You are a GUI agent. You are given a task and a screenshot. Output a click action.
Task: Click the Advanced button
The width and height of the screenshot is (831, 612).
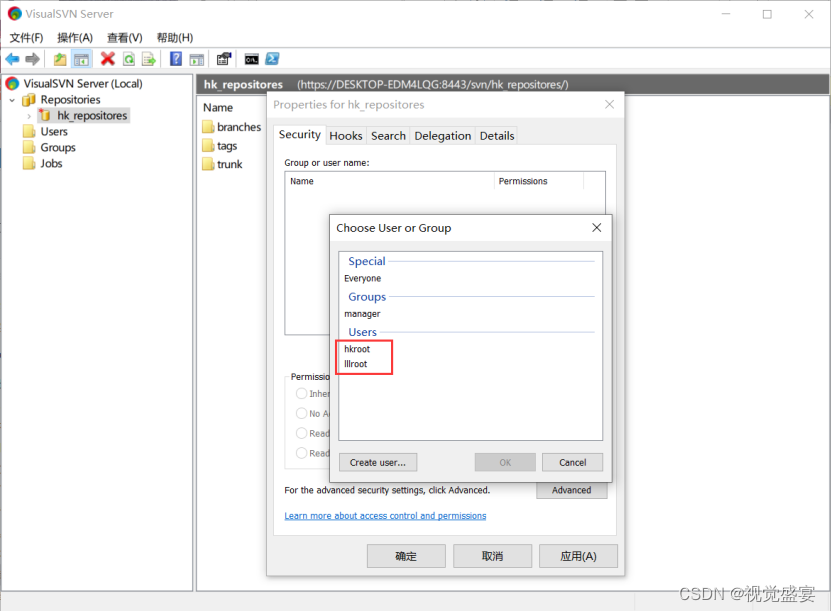point(571,491)
